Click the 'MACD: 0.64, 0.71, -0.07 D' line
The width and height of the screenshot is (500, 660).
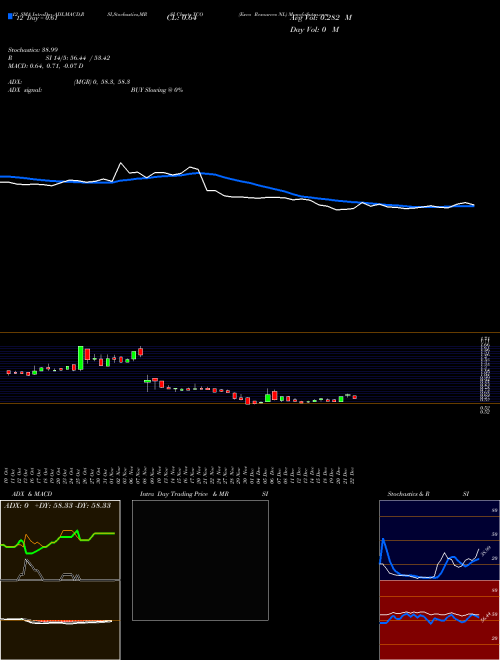coord(45,66)
